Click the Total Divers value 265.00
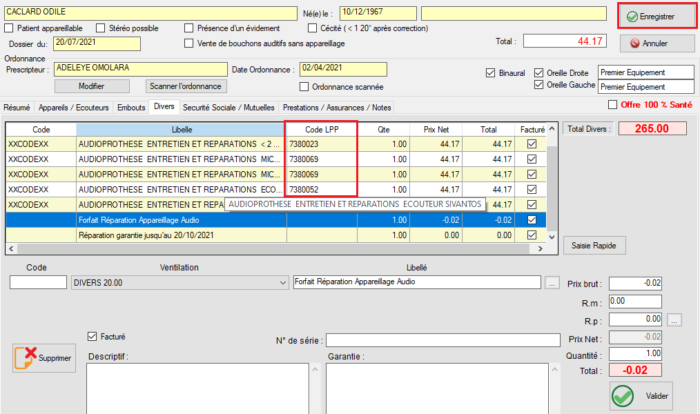This screenshot has width=700, height=414. tap(652, 129)
